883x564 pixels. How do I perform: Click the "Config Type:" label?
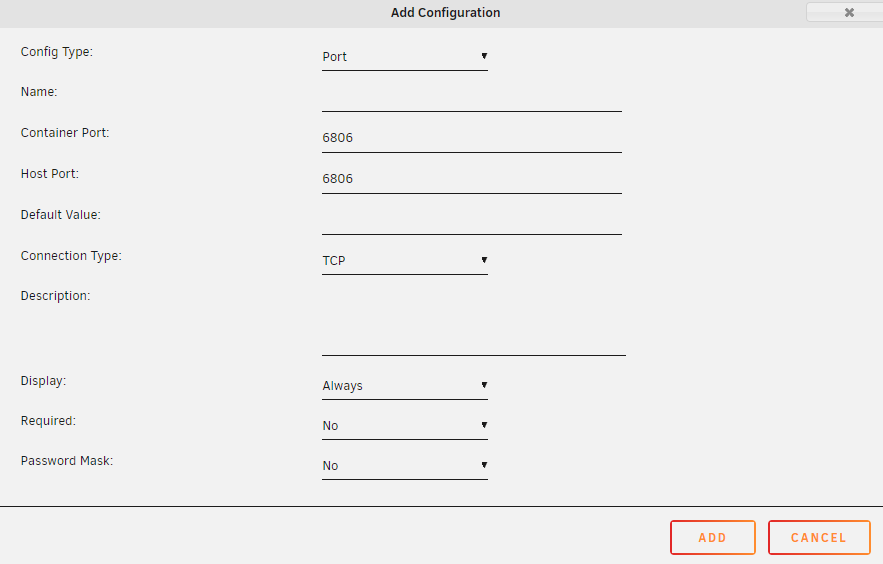click(57, 52)
